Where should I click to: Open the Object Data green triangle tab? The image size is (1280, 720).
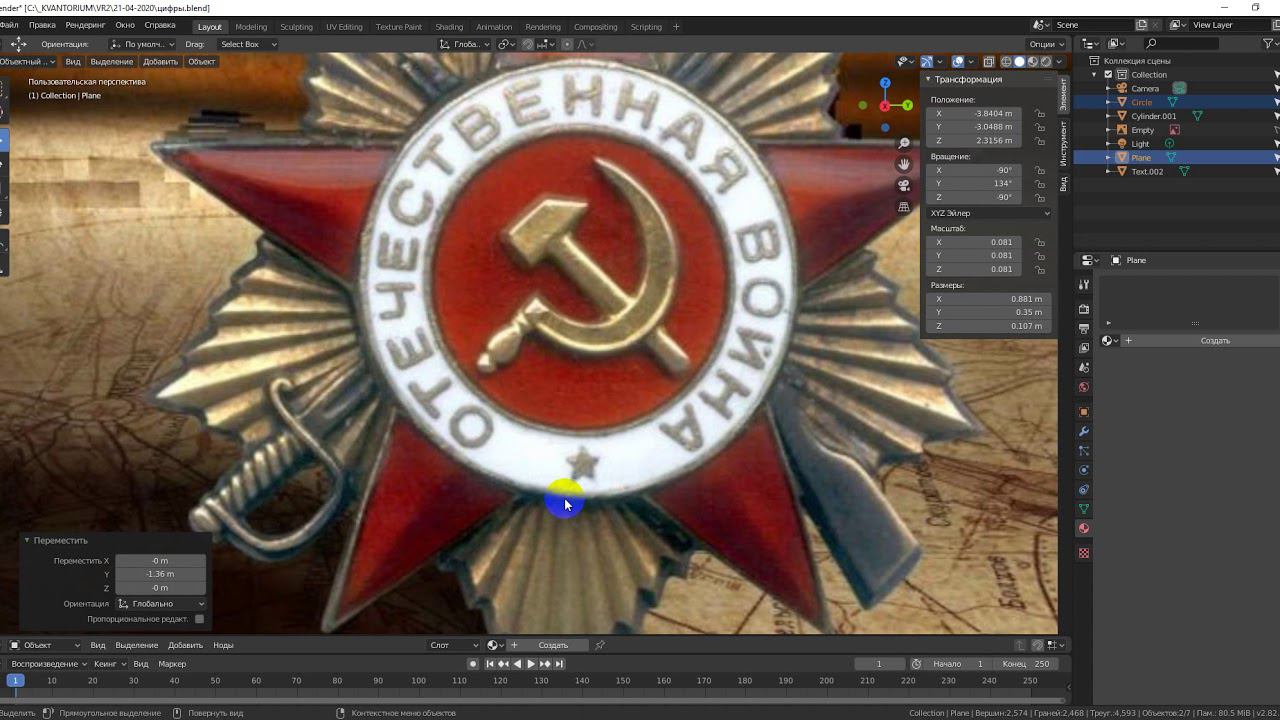[1084, 509]
